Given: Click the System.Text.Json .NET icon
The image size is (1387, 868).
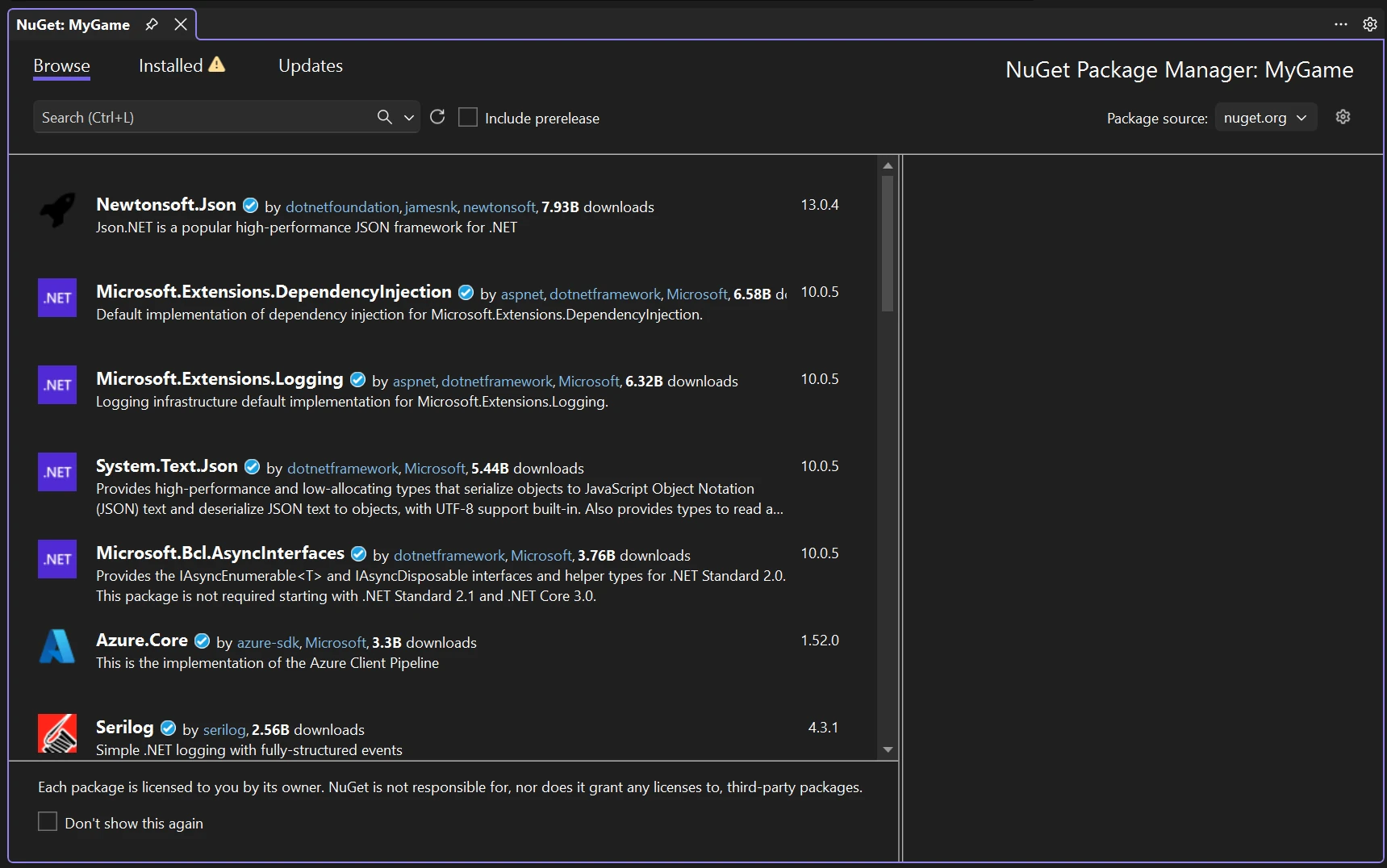Looking at the screenshot, I should pyautogui.click(x=57, y=472).
